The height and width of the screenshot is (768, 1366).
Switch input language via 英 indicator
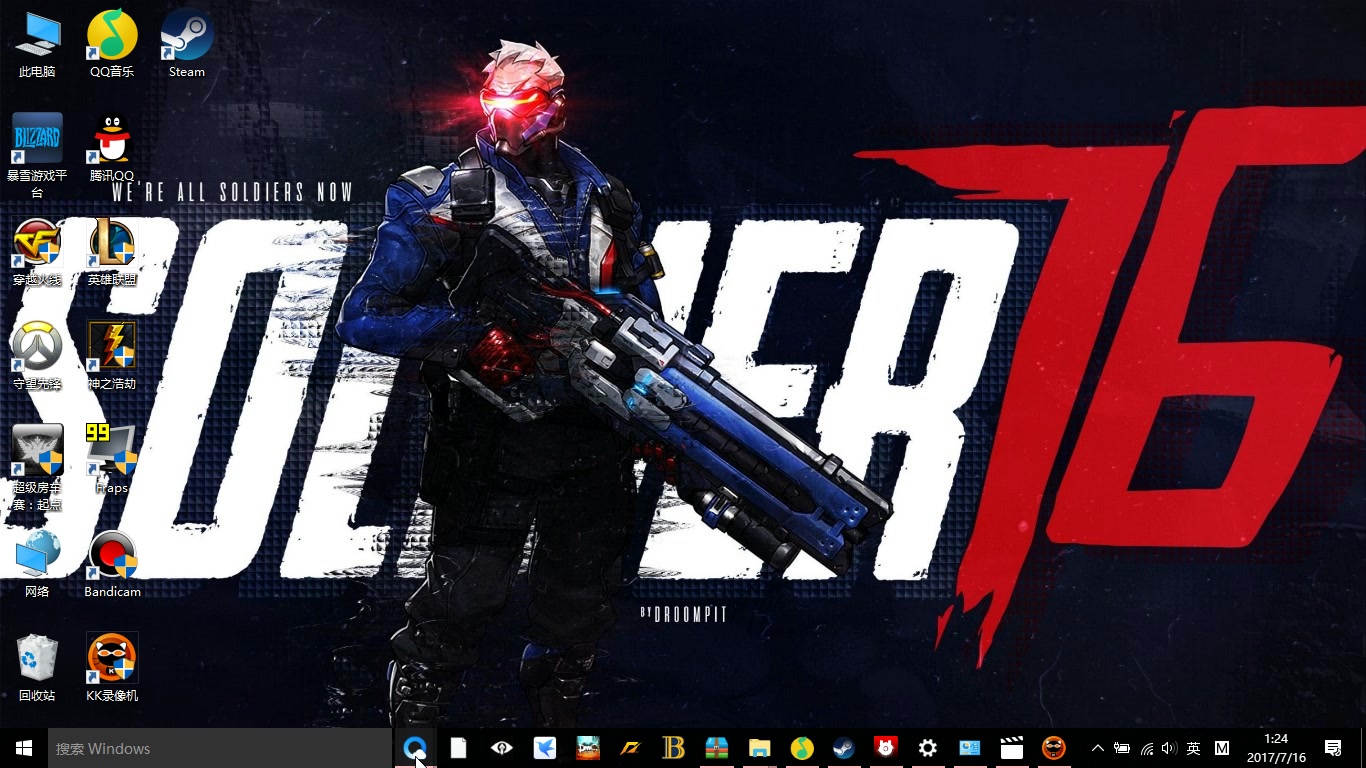(x=1193, y=748)
